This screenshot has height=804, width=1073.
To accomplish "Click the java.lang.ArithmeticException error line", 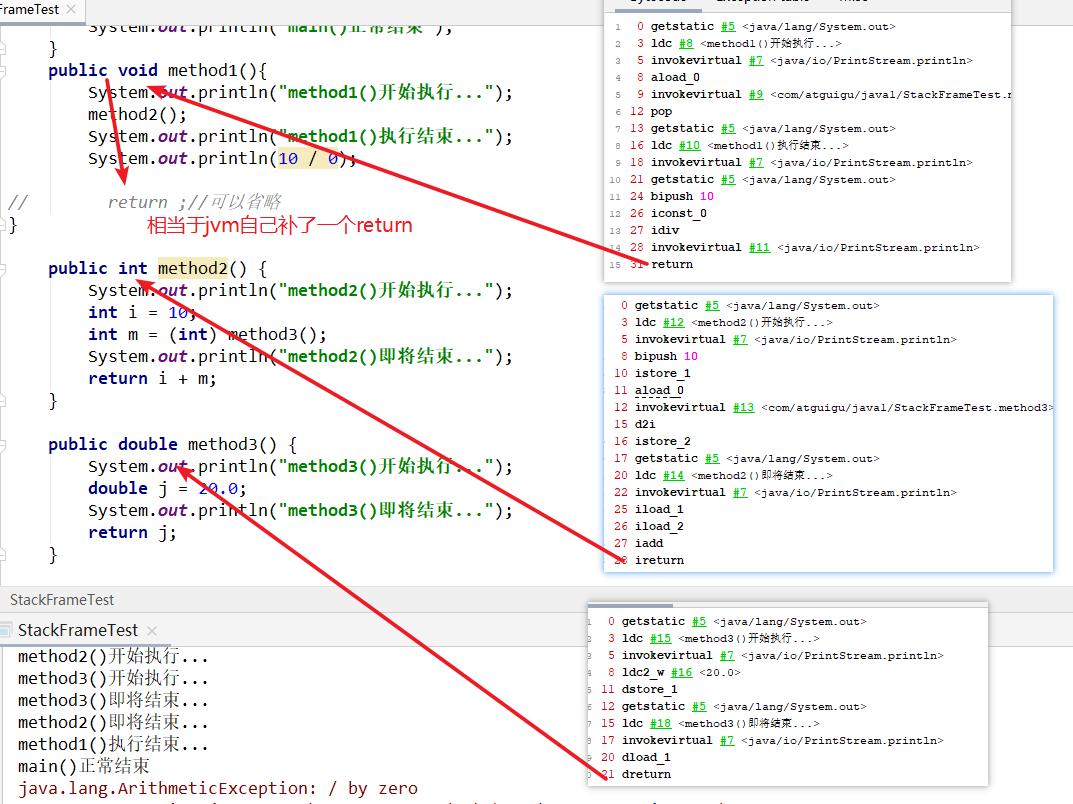I will pyautogui.click(x=218, y=788).
